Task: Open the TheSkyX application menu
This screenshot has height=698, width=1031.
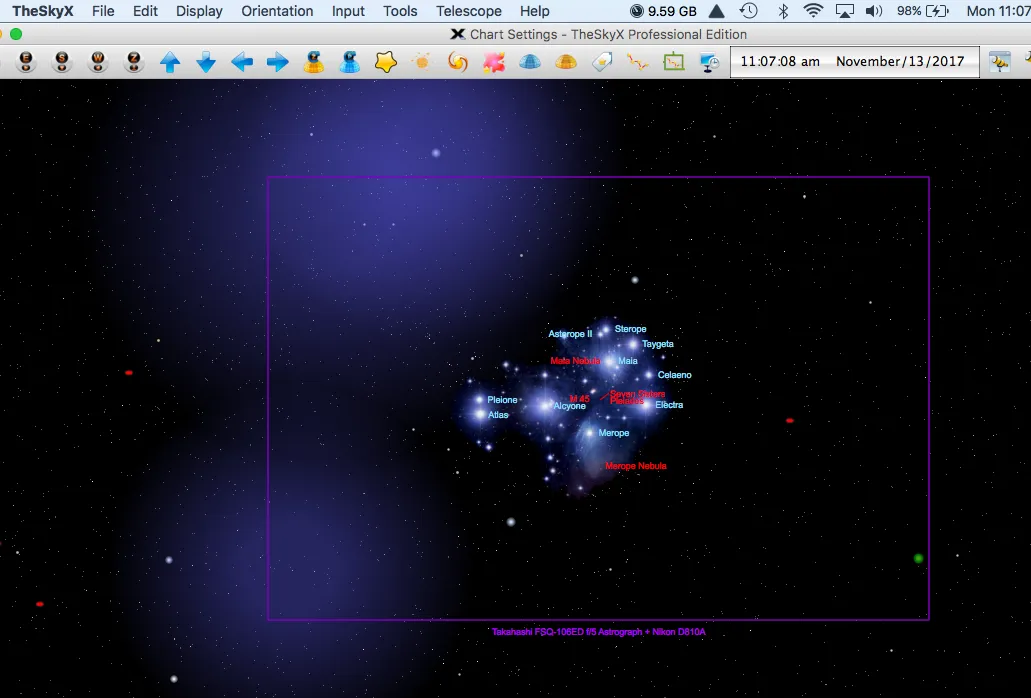Action: point(43,11)
